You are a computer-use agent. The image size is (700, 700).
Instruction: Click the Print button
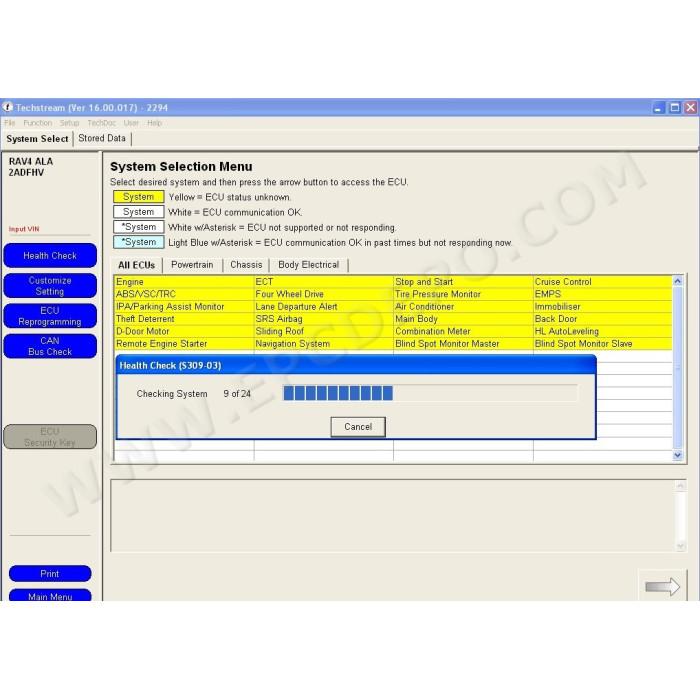50,574
